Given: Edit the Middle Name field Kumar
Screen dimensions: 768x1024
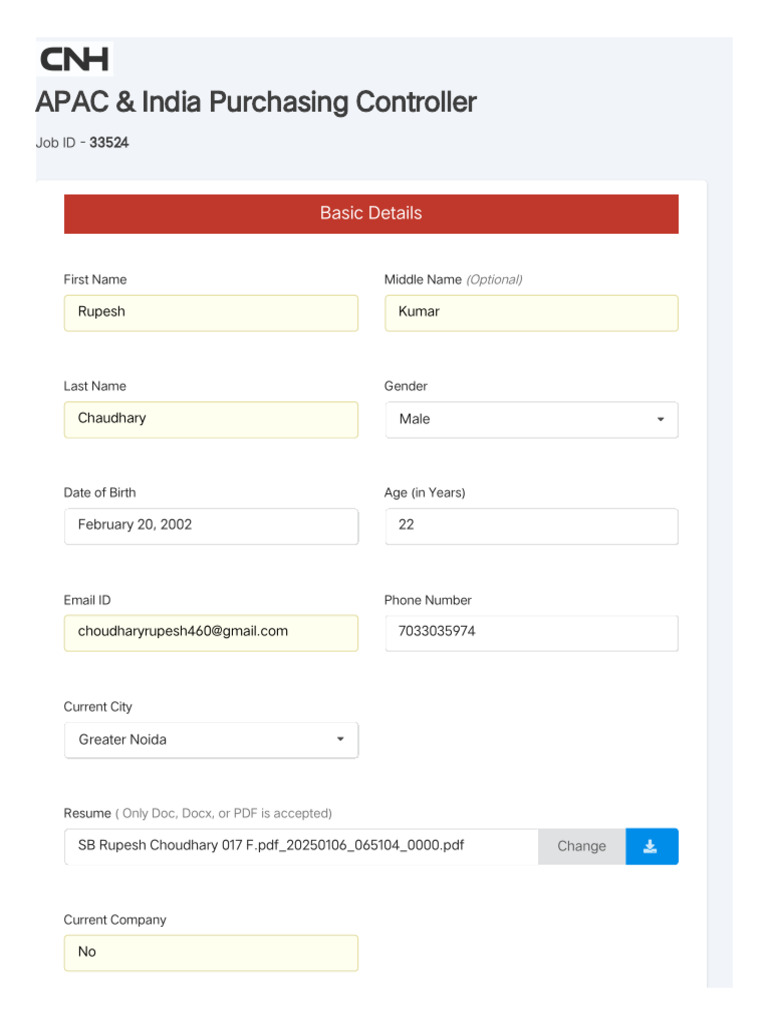Looking at the screenshot, I should point(531,313).
